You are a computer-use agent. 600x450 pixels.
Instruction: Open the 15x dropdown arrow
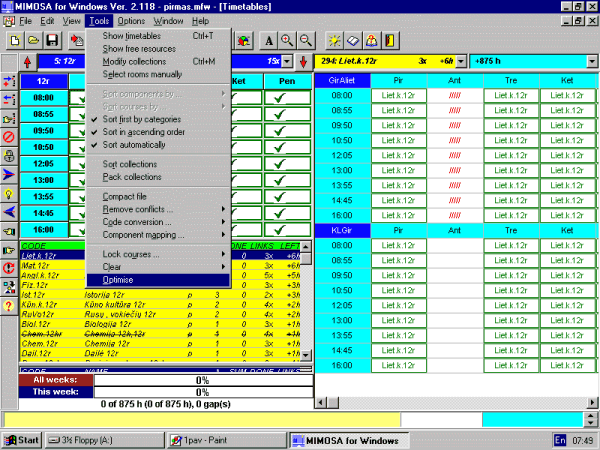pos(286,61)
